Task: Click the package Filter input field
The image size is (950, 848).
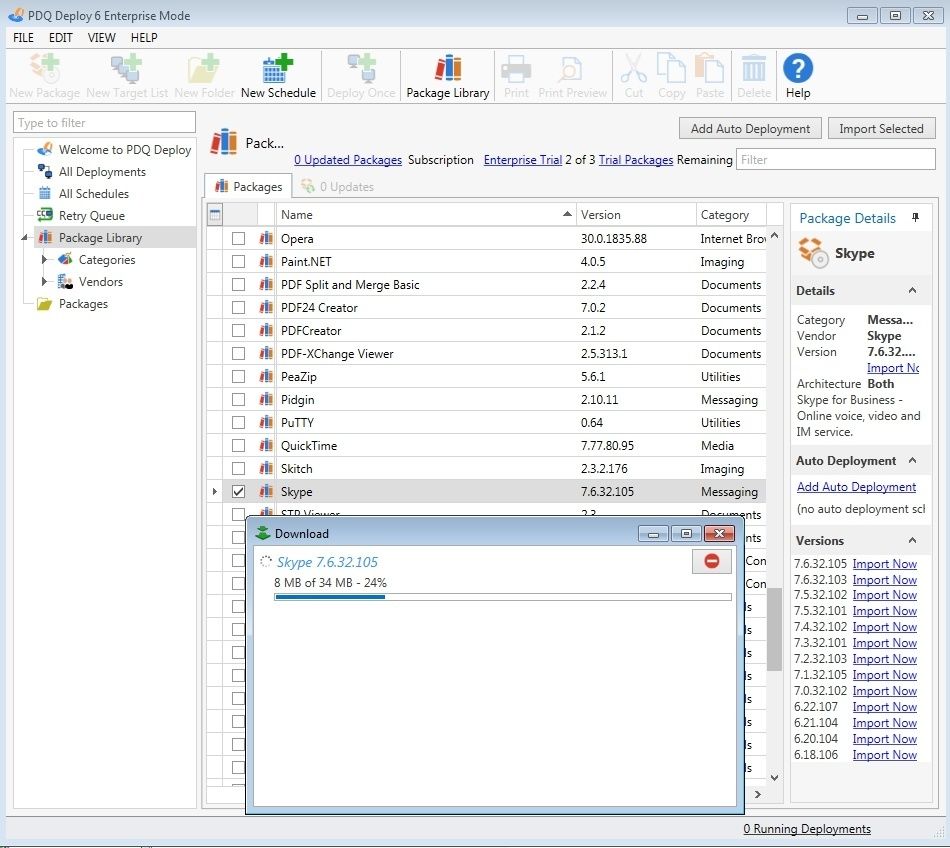Action: 835,160
